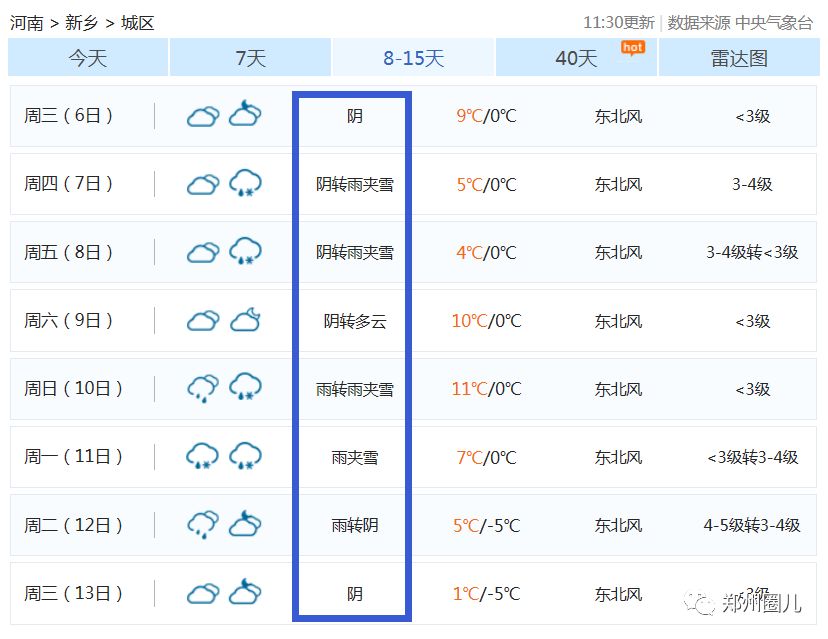The height and width of the screenshot is (639, 828).
Task: Click 城区 in the breadcrumb
Action: 138,23
